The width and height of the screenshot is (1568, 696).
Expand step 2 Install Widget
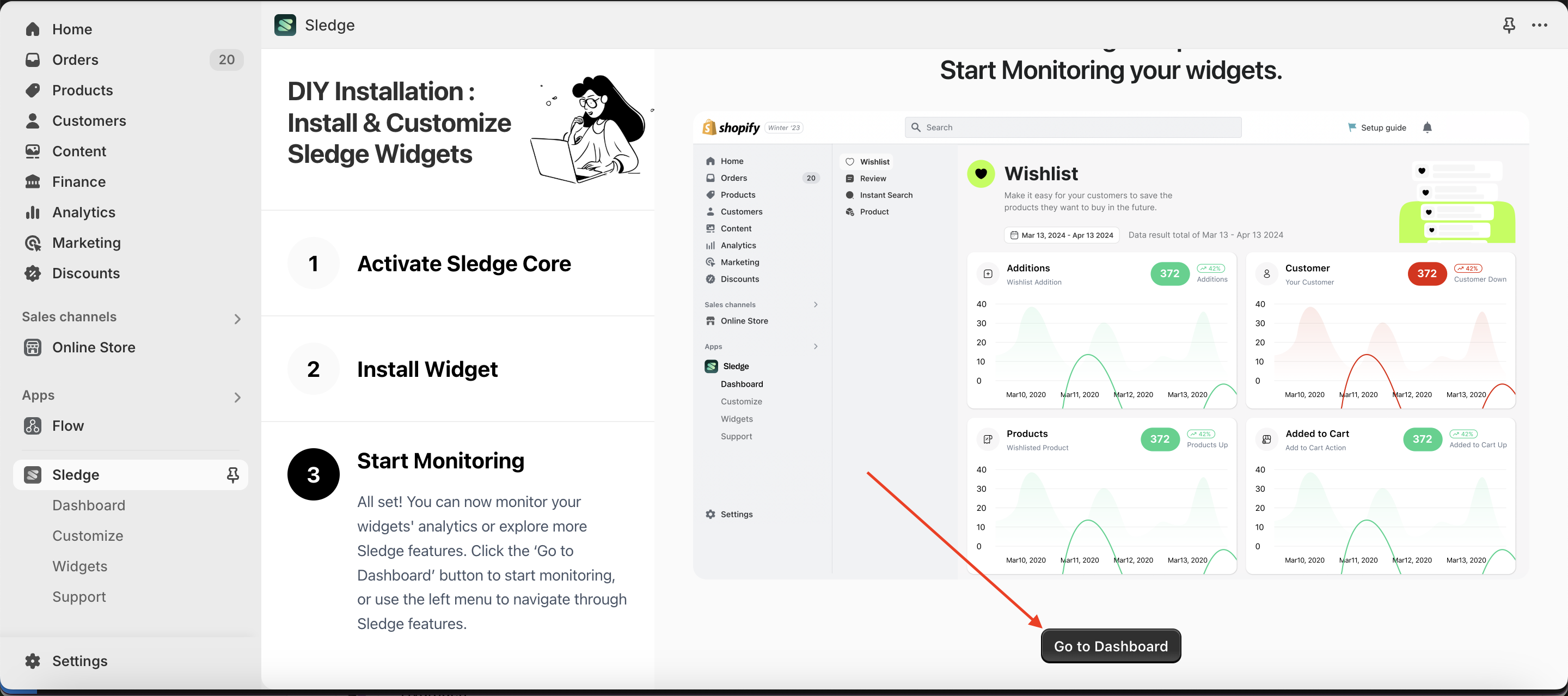(x=427, y=369)
